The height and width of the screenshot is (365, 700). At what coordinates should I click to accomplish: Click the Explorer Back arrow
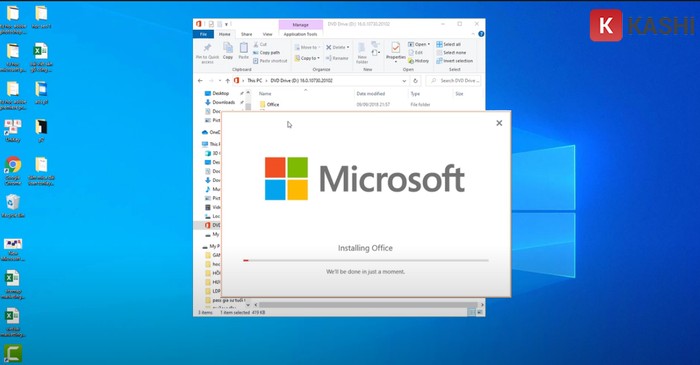200,81
